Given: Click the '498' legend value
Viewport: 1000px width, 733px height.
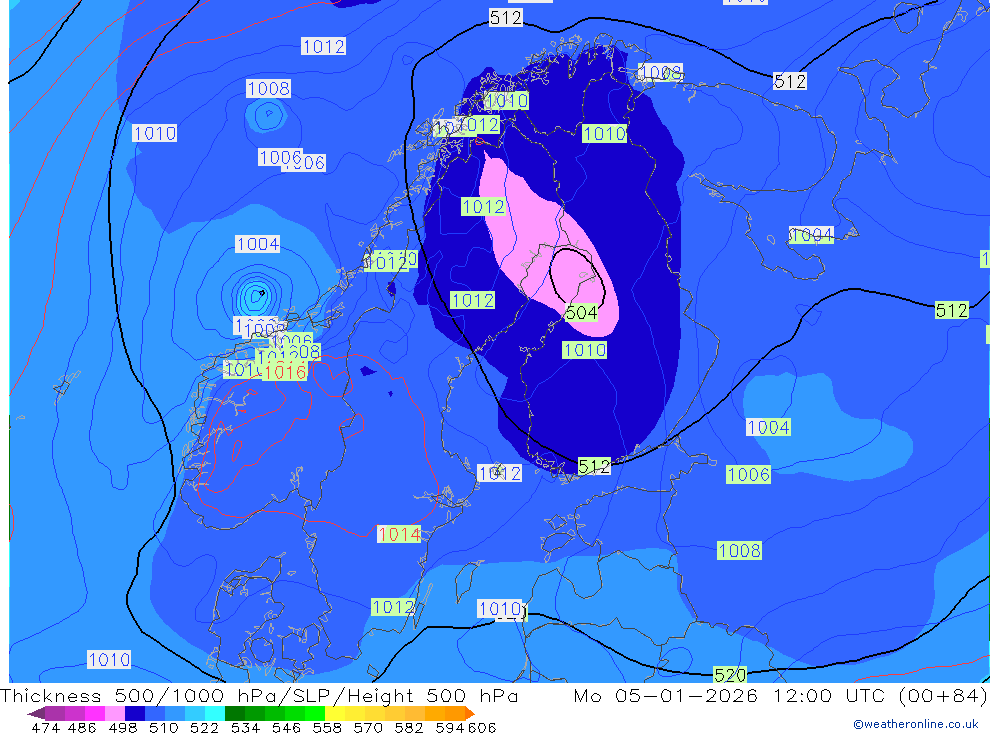Looking at the screenshot, I should point(123,727).
